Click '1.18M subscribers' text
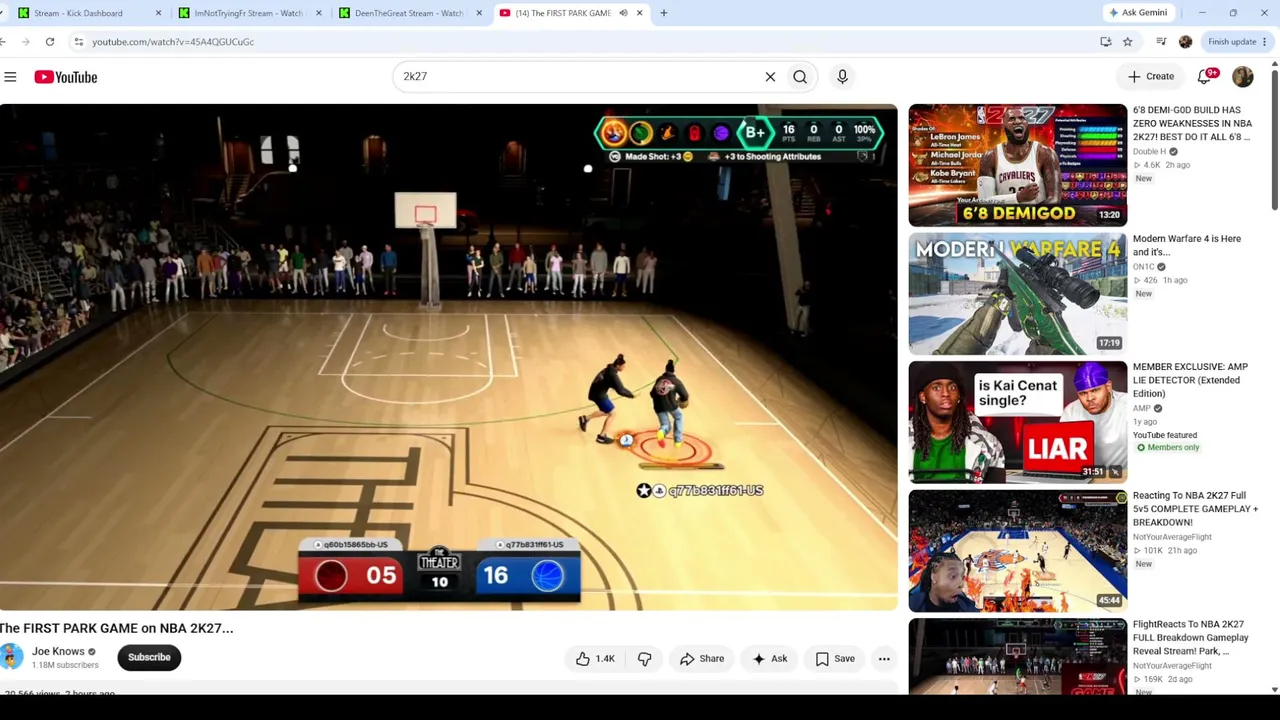The width and height of the screenshot is (1280, 720). (65, 665)
